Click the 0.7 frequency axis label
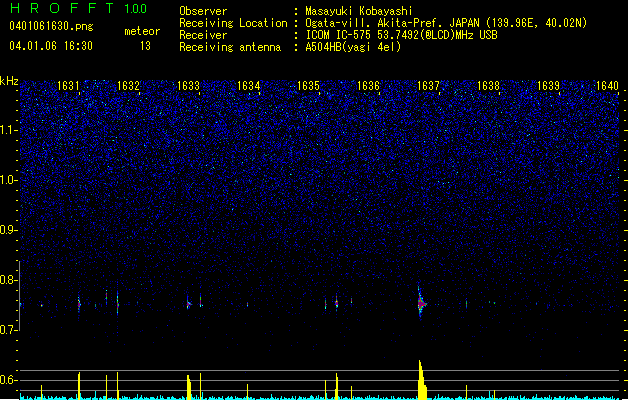629x400 pixels. pyautogui.click(x=9, y=330)
